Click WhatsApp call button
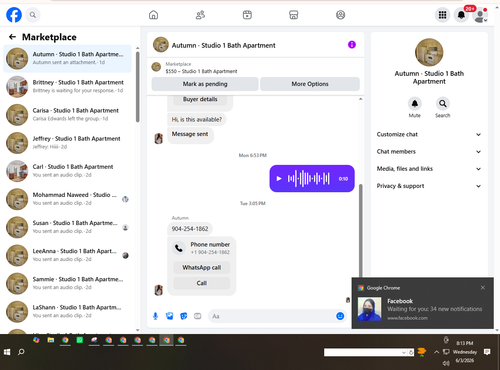This screenshot has width=500, height=370. tap(202, 268)
